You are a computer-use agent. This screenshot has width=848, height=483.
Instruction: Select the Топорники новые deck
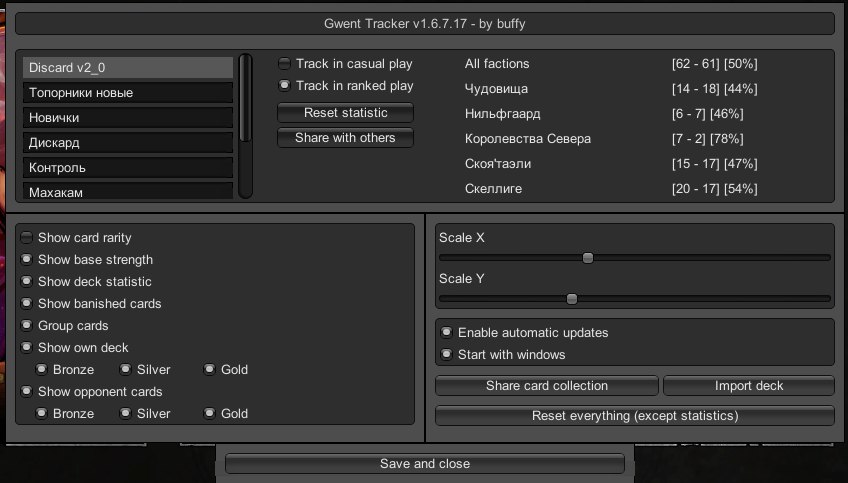click(x=128, y=93)
